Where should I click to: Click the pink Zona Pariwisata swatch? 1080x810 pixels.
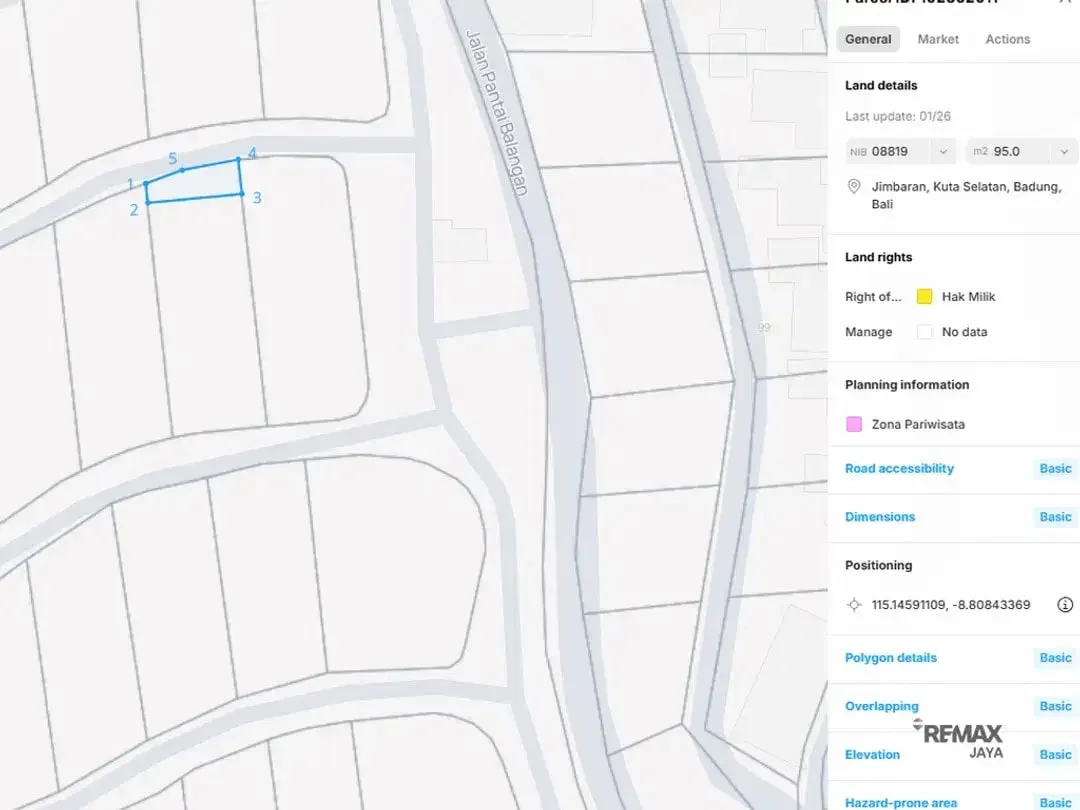(854, 424)
